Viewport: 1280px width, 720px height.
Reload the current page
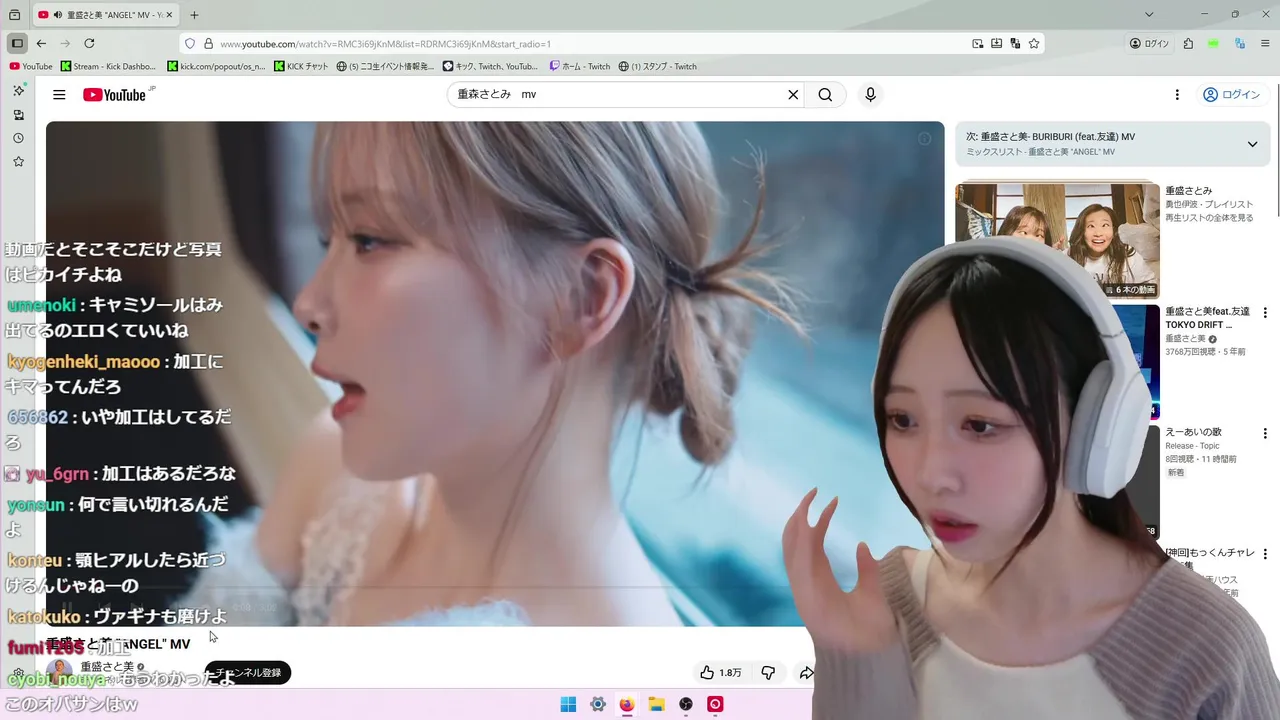[x=89, y=43]
